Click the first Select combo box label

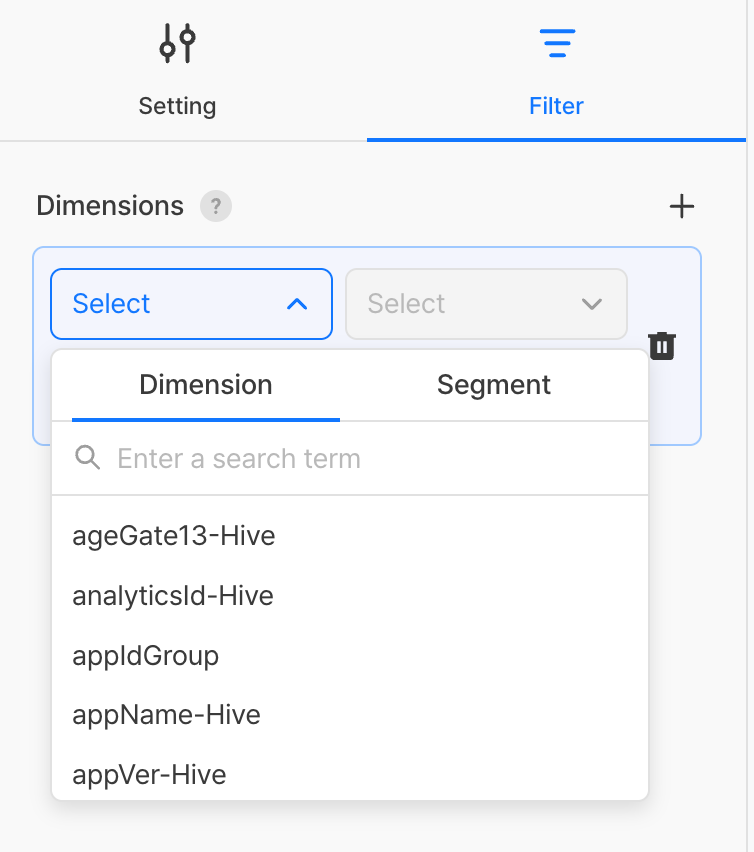click(112, 304)
